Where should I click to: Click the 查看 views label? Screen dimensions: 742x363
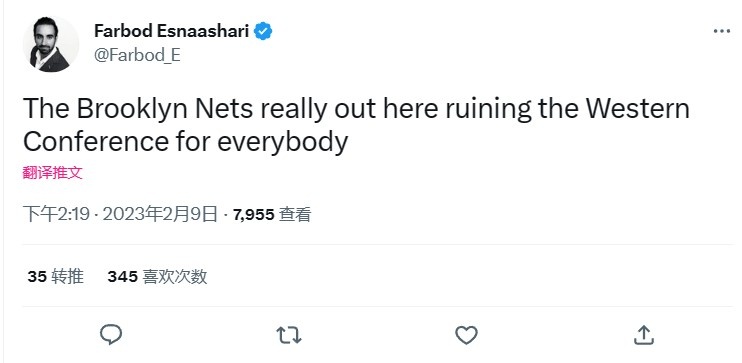(x=295, y=215)
